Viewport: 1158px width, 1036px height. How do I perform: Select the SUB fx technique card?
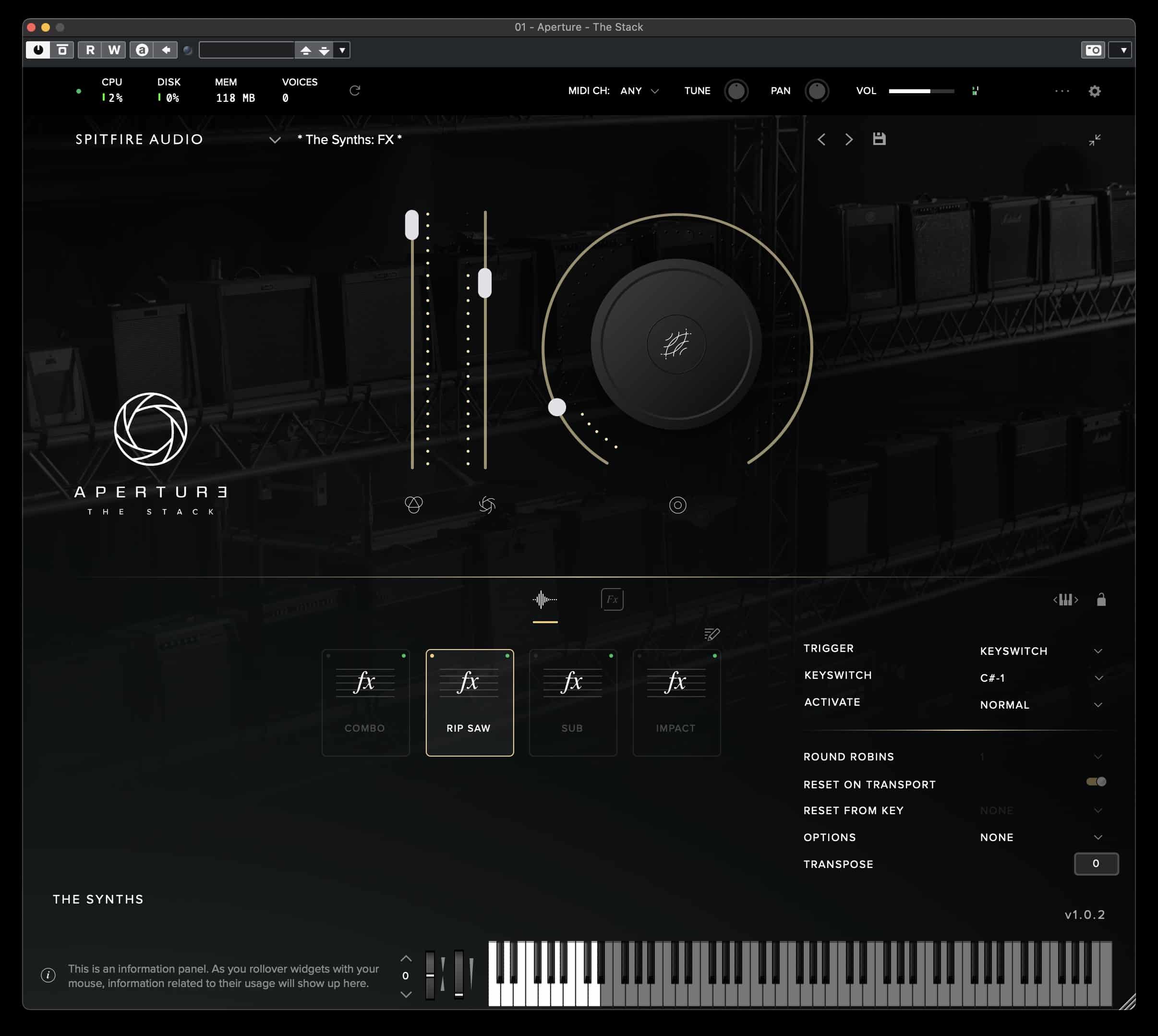coord(573,703)
